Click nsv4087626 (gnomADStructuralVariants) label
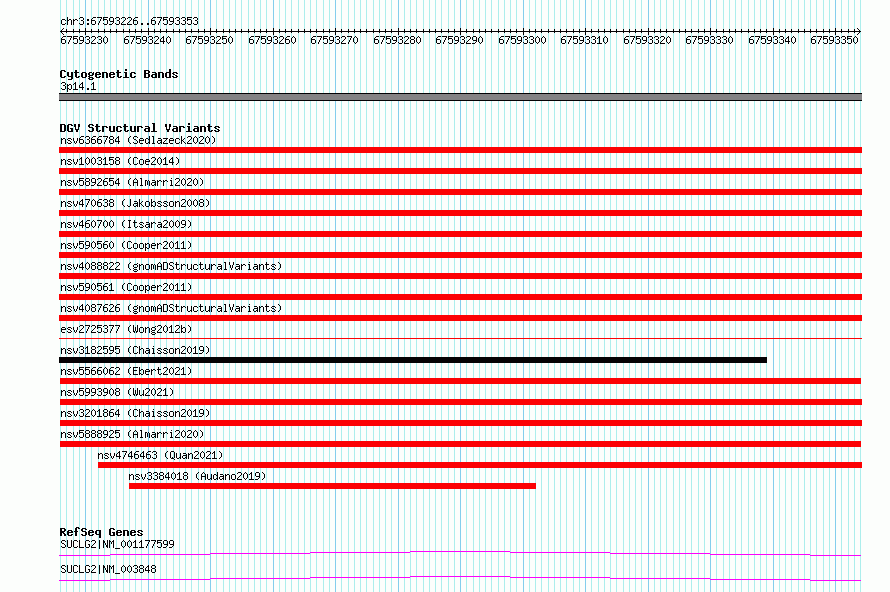The image size is (890, 592). (171, 308)
